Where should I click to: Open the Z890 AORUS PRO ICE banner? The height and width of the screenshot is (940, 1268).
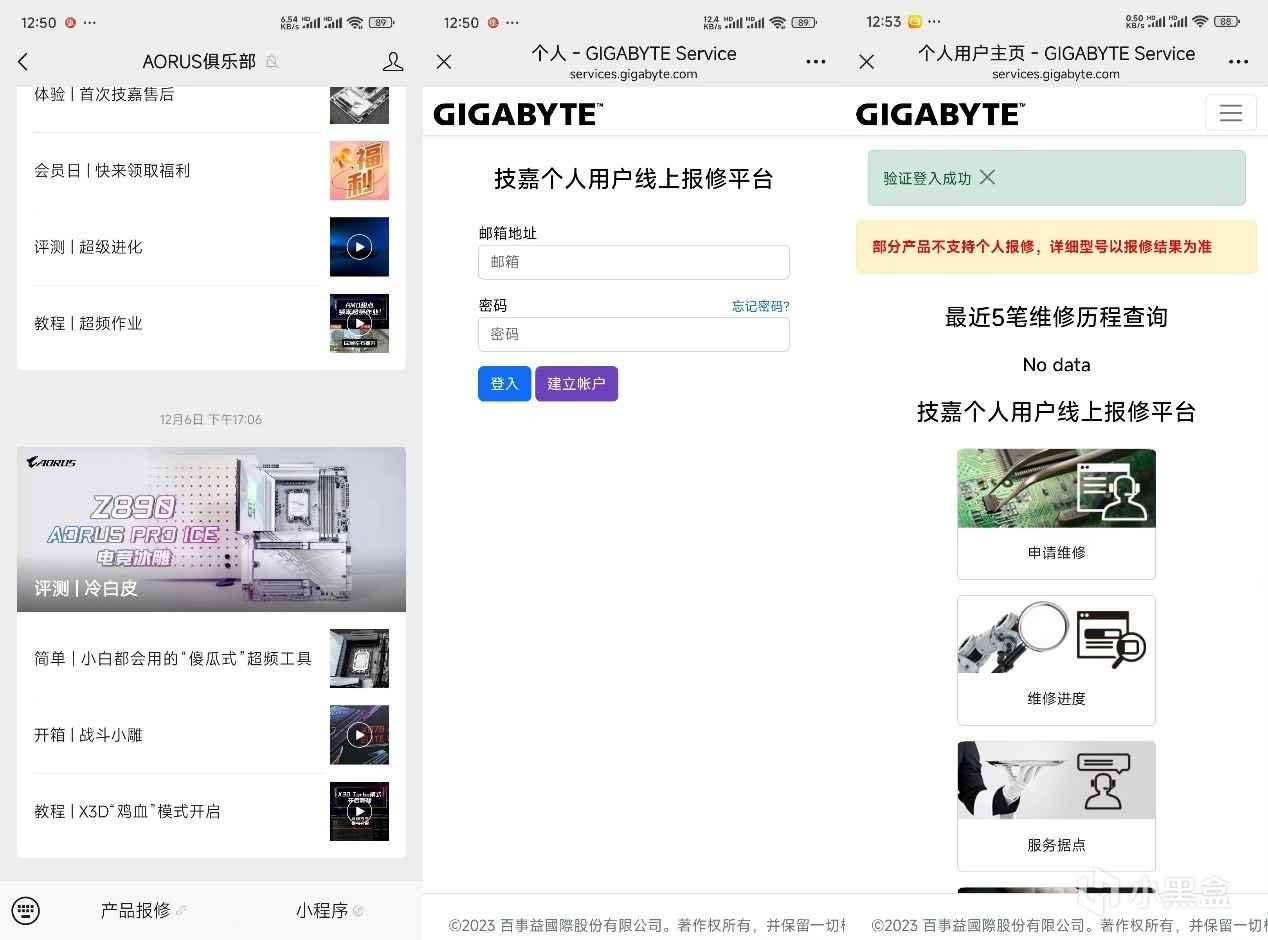pos(211,529)
